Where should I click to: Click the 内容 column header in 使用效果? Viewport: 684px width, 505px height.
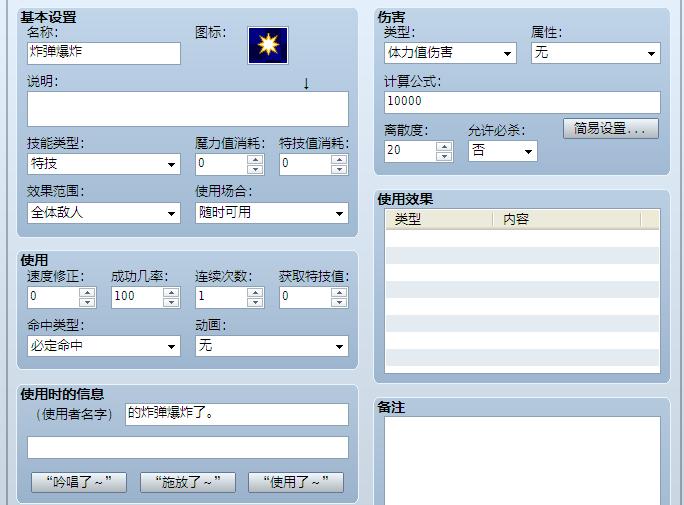coord(567,219)
